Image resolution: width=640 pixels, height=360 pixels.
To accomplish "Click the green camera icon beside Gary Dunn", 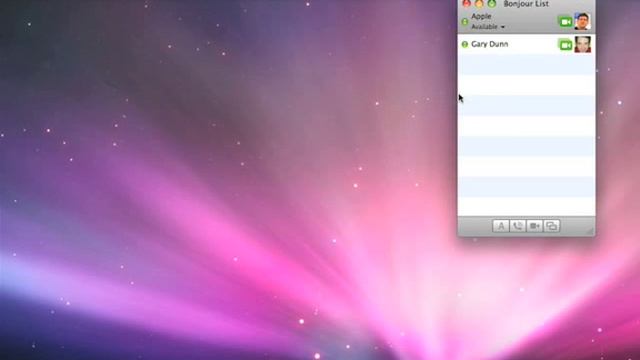I will [x=565, y=45].
